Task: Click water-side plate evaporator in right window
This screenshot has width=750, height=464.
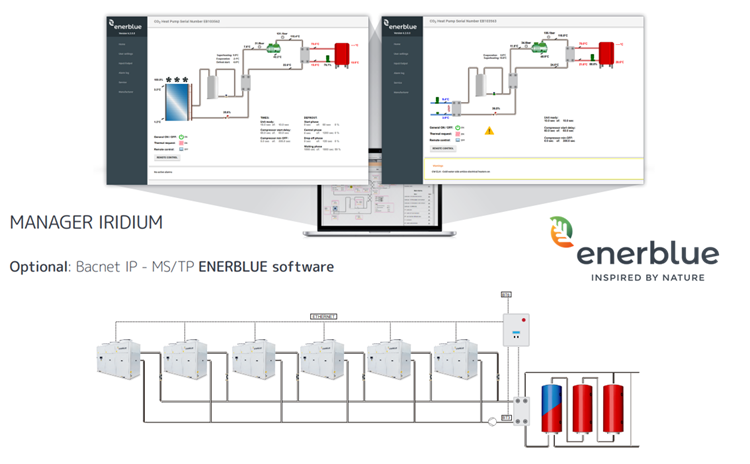Action: click(456, 109)
